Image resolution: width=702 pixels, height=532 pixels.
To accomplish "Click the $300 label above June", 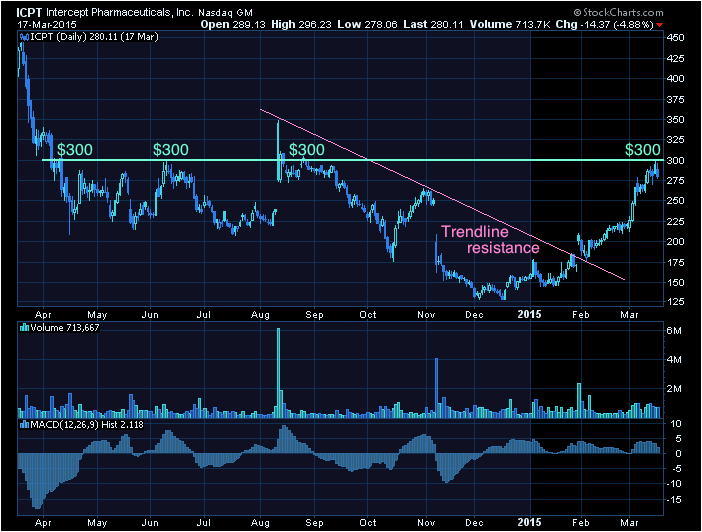I will pyautogui.click(x=171, y=149).
